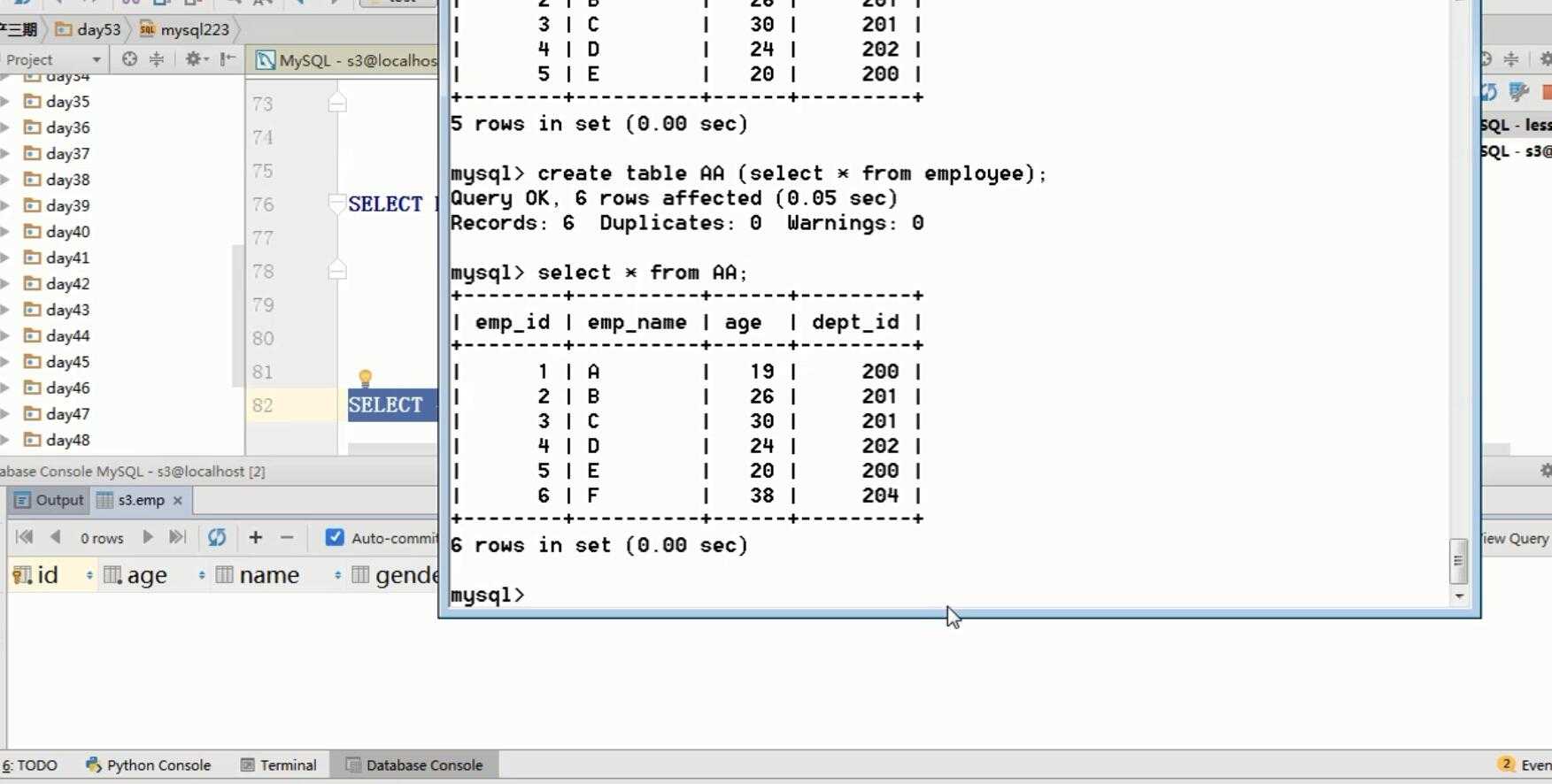Delete row with minus icon

[287, 537]
